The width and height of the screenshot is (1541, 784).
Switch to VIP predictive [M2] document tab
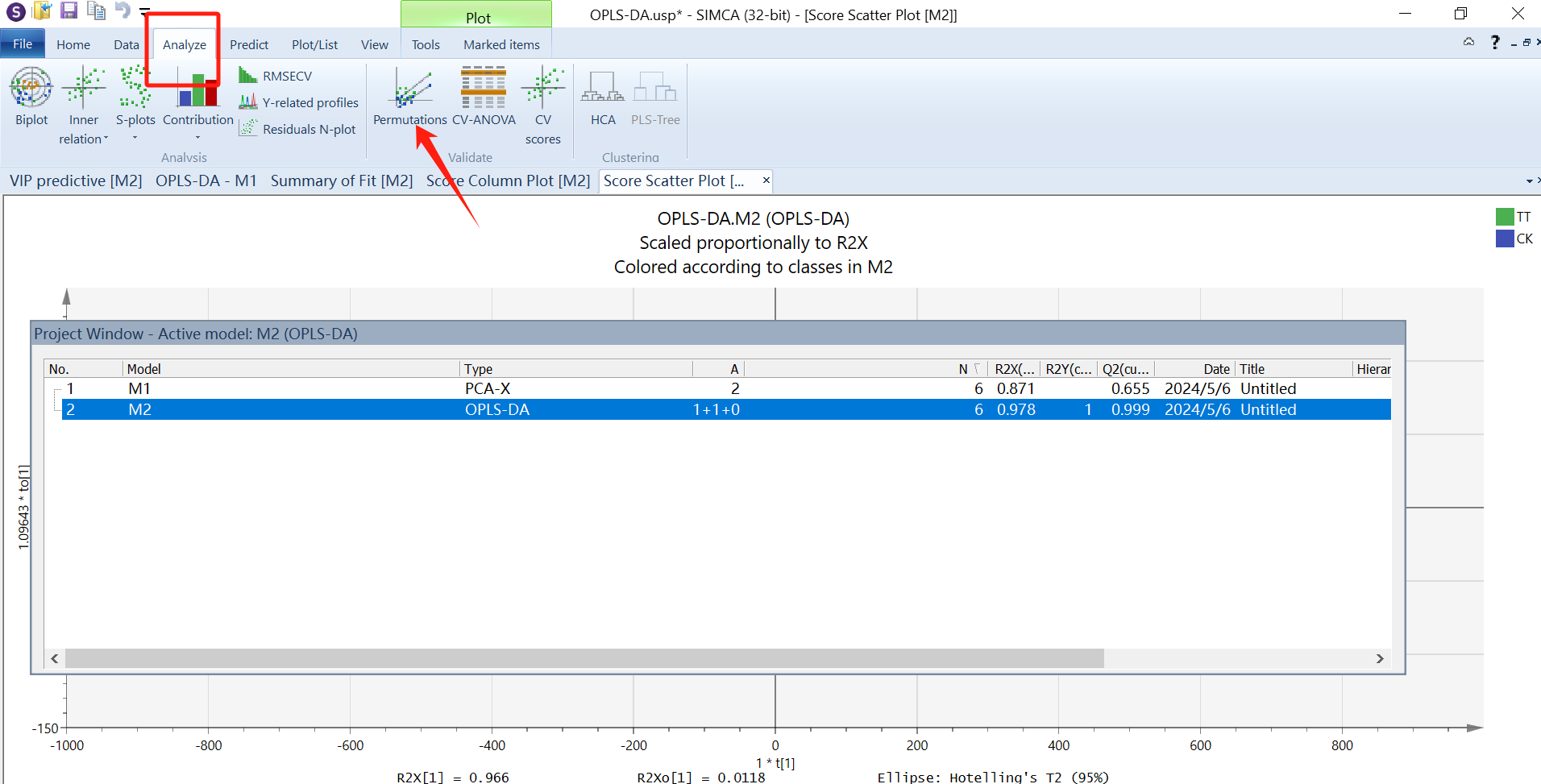tap(76, 180)
